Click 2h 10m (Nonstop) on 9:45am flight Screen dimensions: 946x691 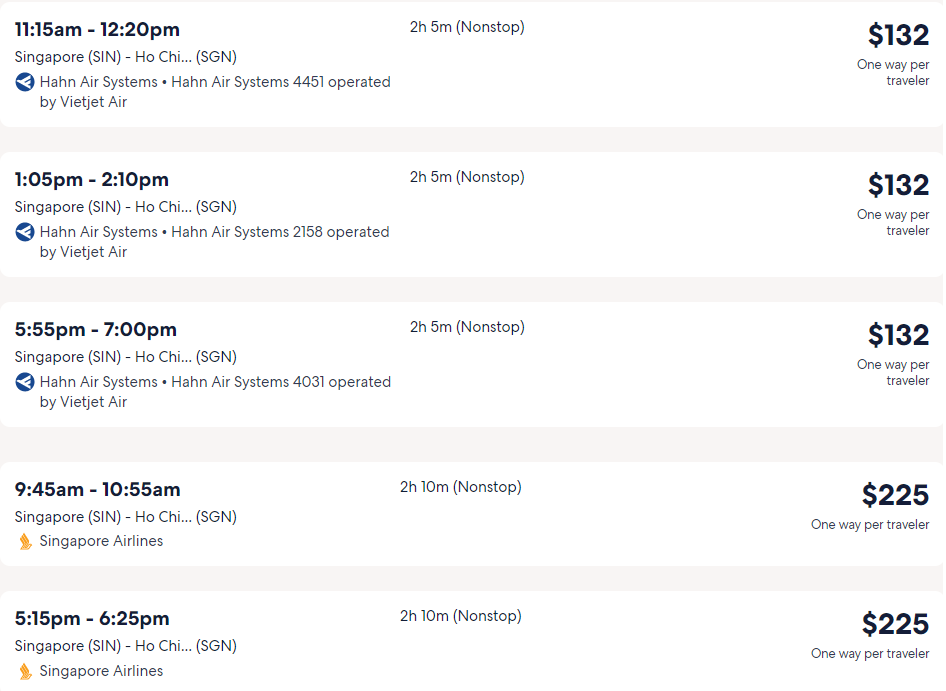[x=461, y=487]
